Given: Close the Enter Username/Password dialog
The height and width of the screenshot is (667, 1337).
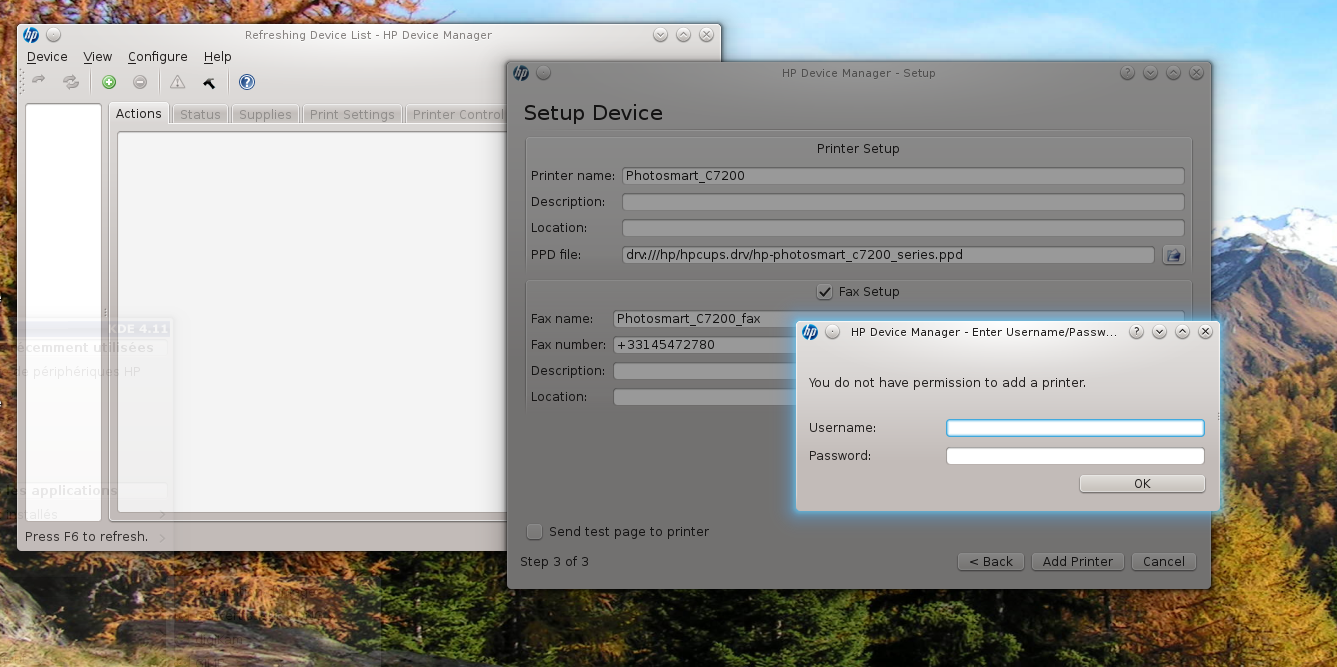Looking at the screenshot, I should 1205,332.
